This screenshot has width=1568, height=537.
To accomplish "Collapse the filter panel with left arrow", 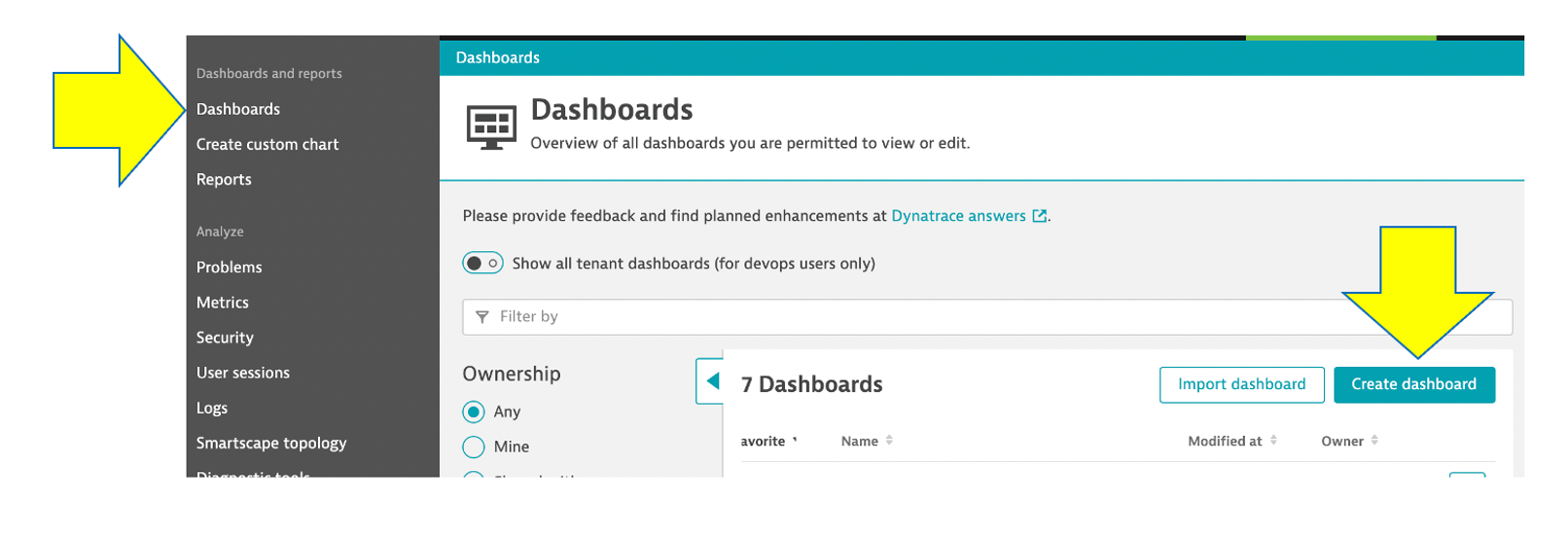I will (x=712, y=381).
